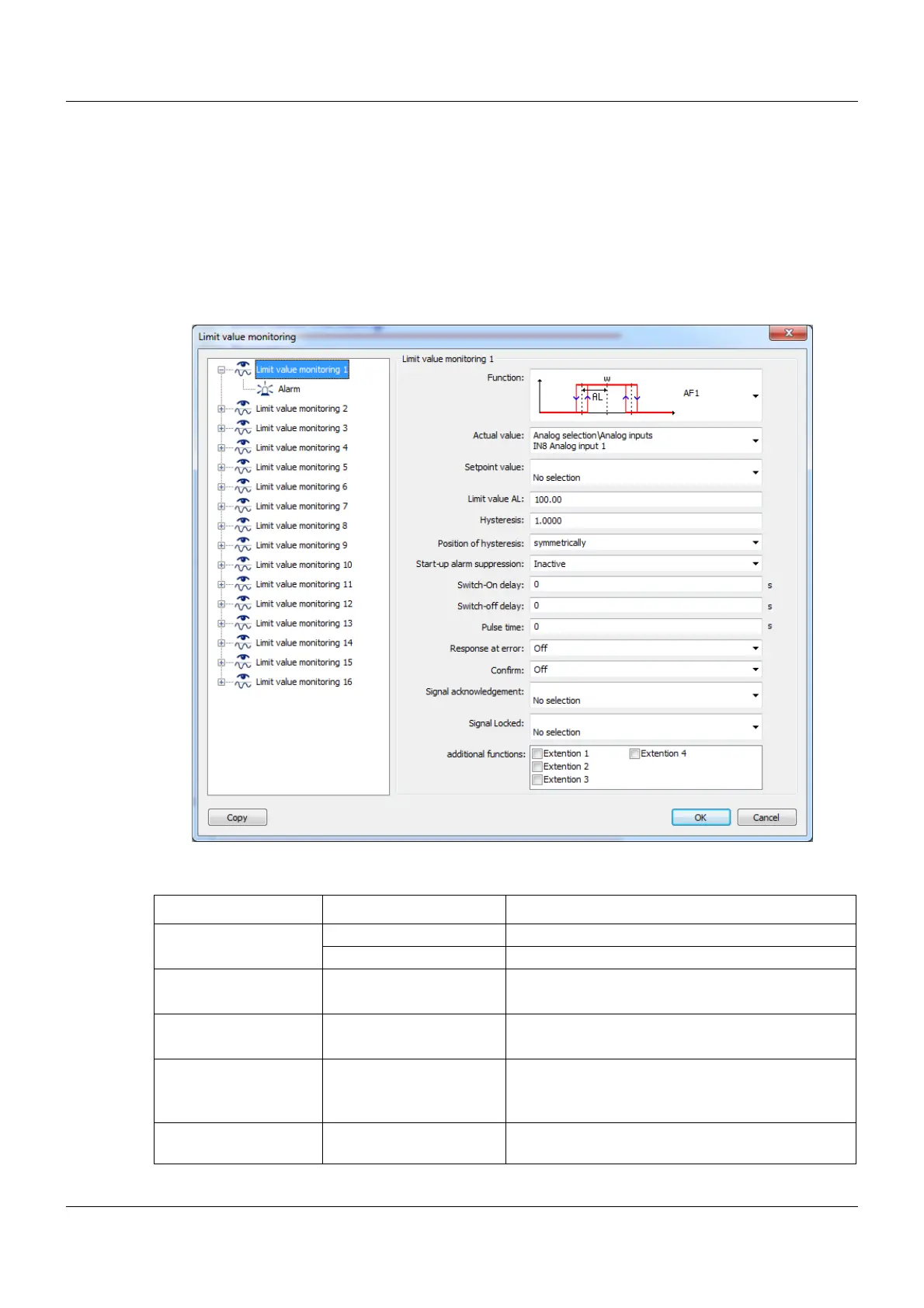Select Limit value monitoring 7 tree label

tap(302, 506)
